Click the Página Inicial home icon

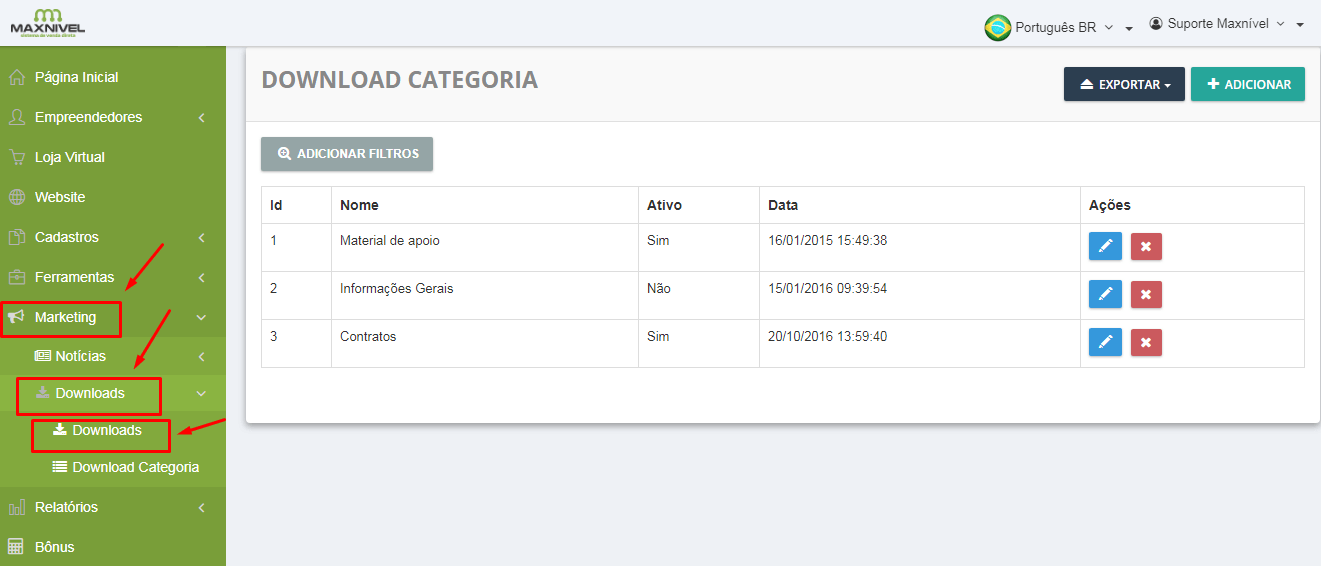pos(16,77)
